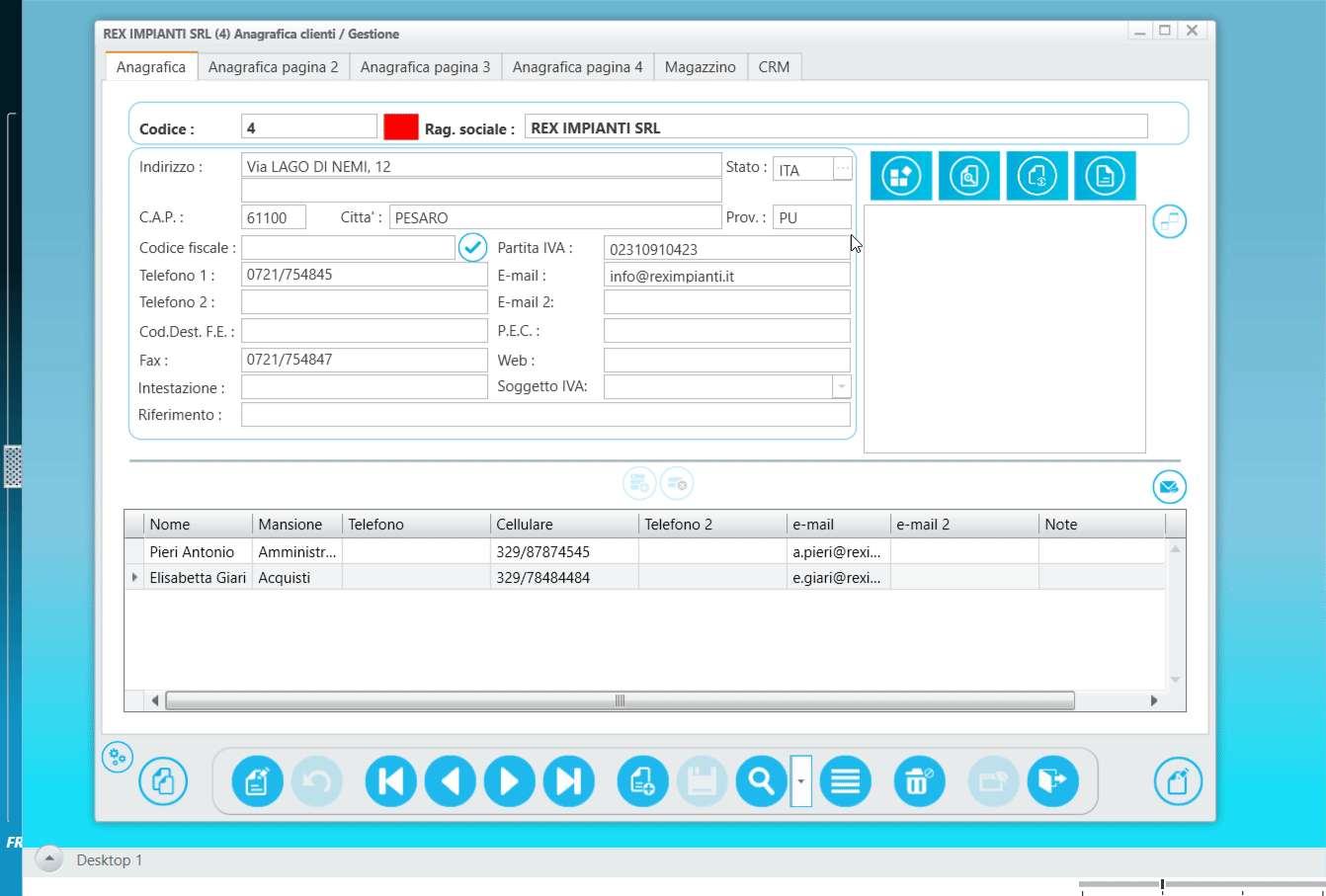Go to the first record
The image size is (1326, 896).
point(391,781)
